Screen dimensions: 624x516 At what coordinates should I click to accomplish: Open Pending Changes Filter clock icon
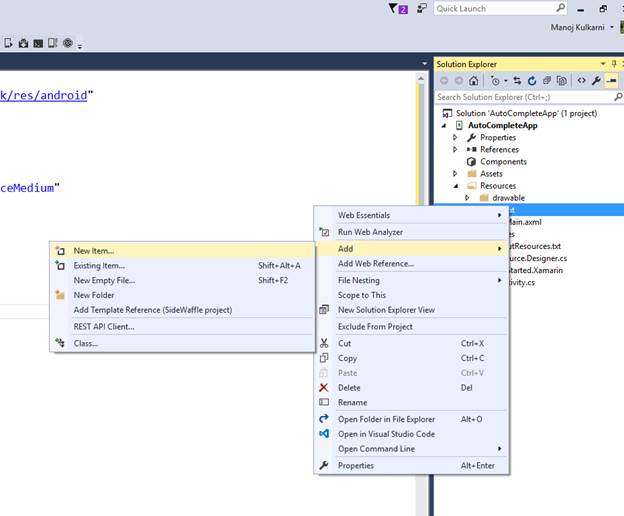[x=495, y=81]
